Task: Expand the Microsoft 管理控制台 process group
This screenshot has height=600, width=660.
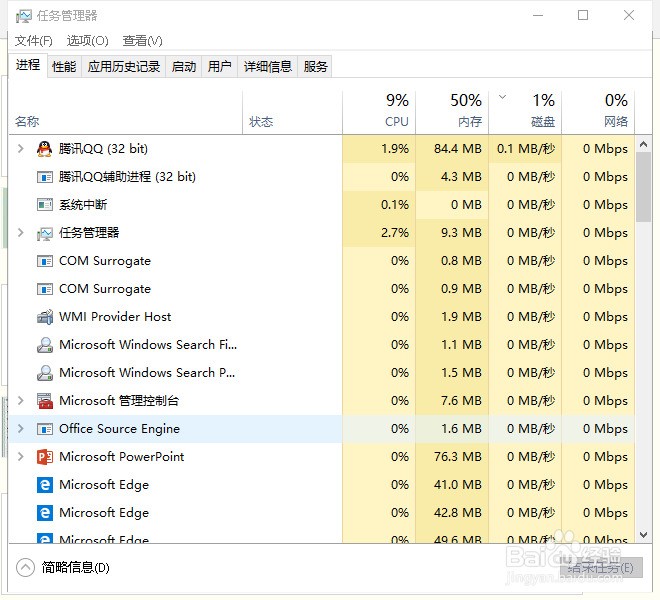Action: click(x=20, y=400)
